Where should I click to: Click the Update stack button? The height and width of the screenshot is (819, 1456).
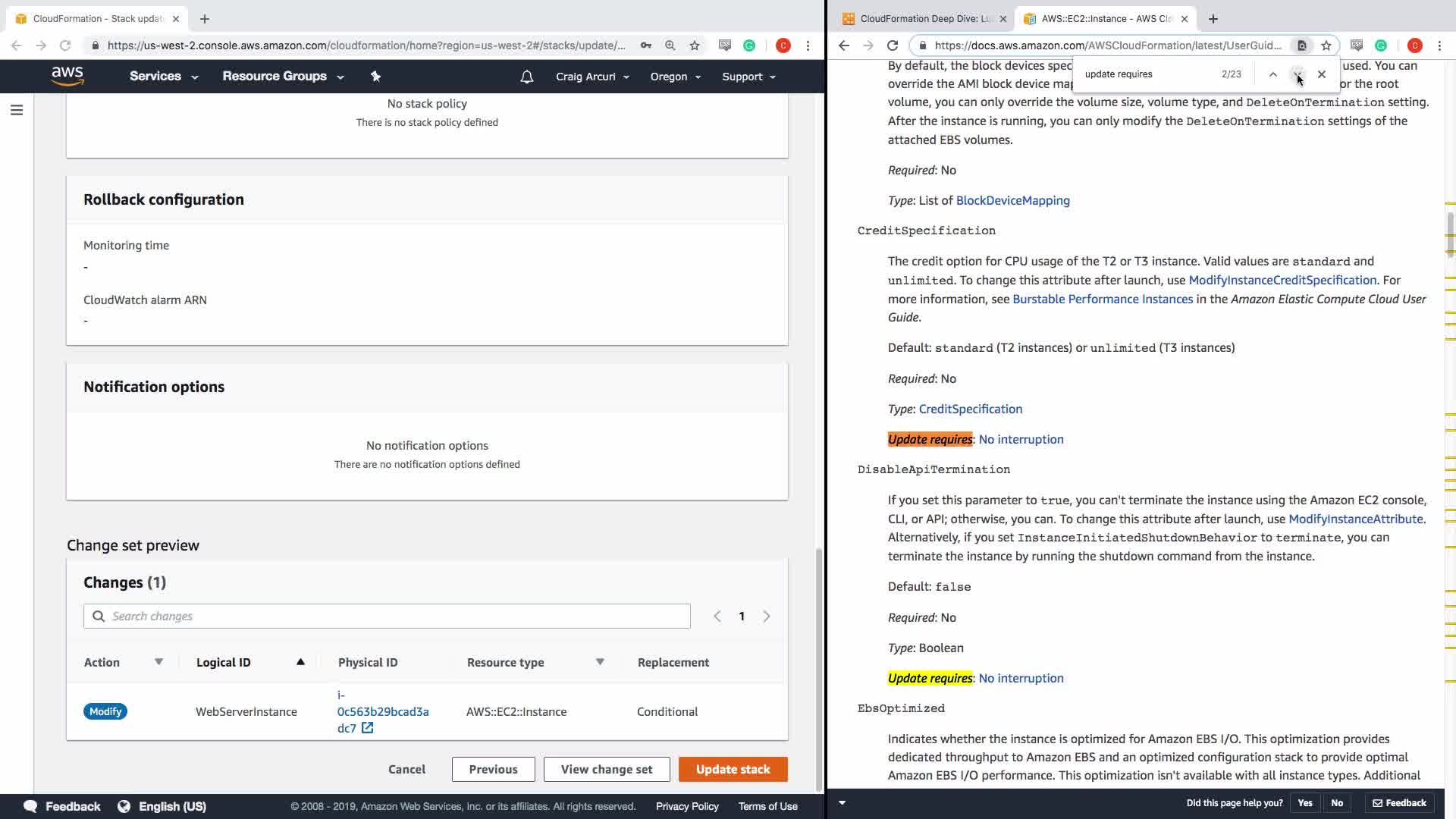pos(733,769)
